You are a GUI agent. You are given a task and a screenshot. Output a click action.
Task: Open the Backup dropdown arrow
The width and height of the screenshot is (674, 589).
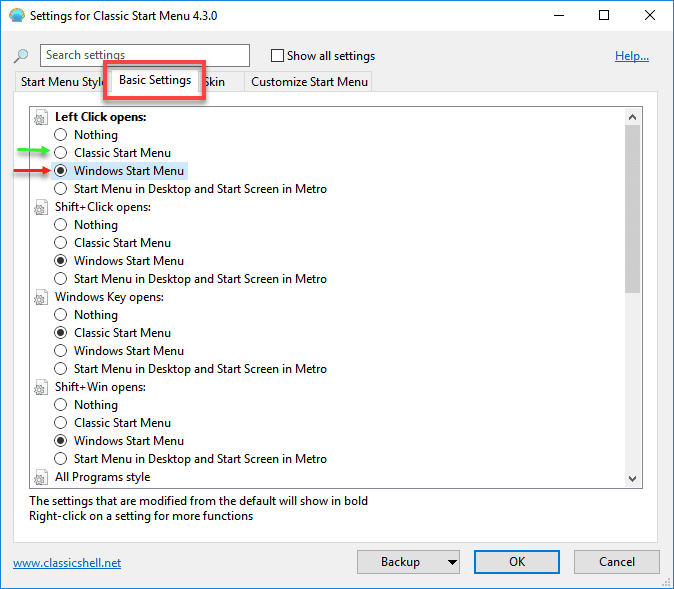[452, 562]
